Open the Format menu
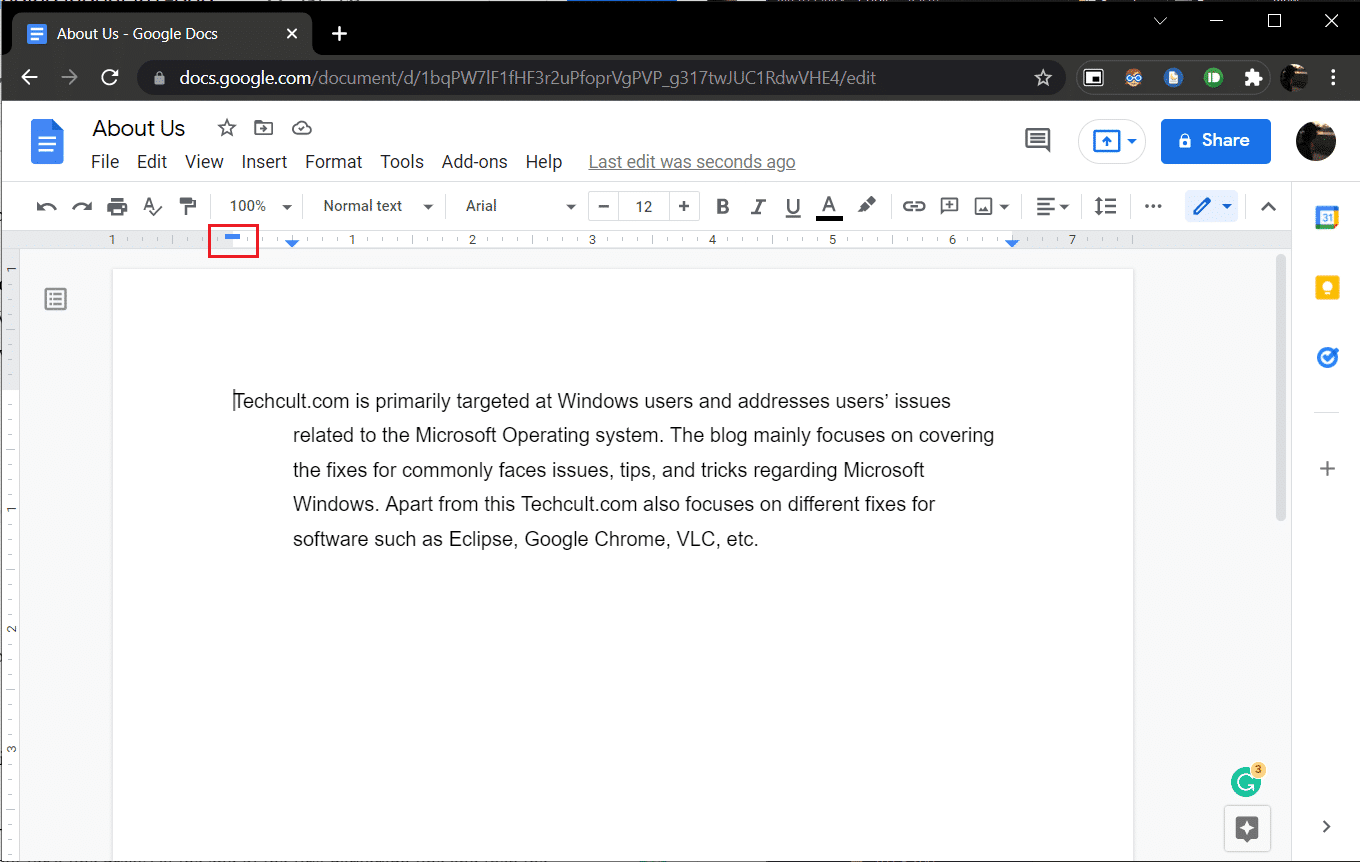The width and height of the screenshot is (1360, 862). coord(333,162)
